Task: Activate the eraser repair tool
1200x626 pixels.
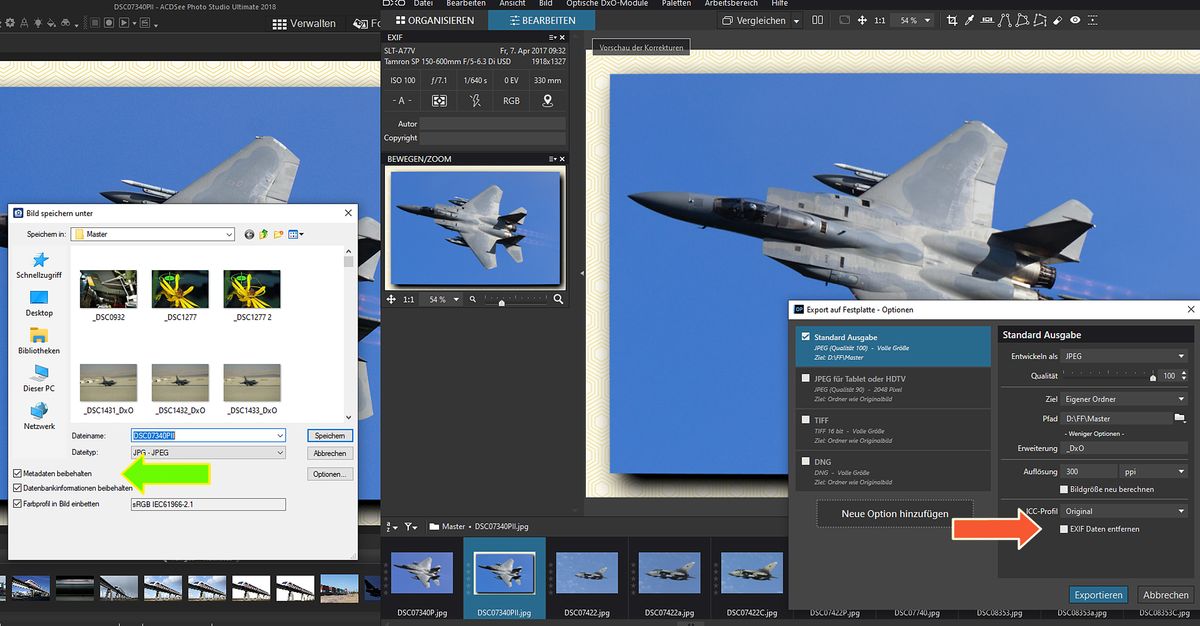Action: (1056, 20)
